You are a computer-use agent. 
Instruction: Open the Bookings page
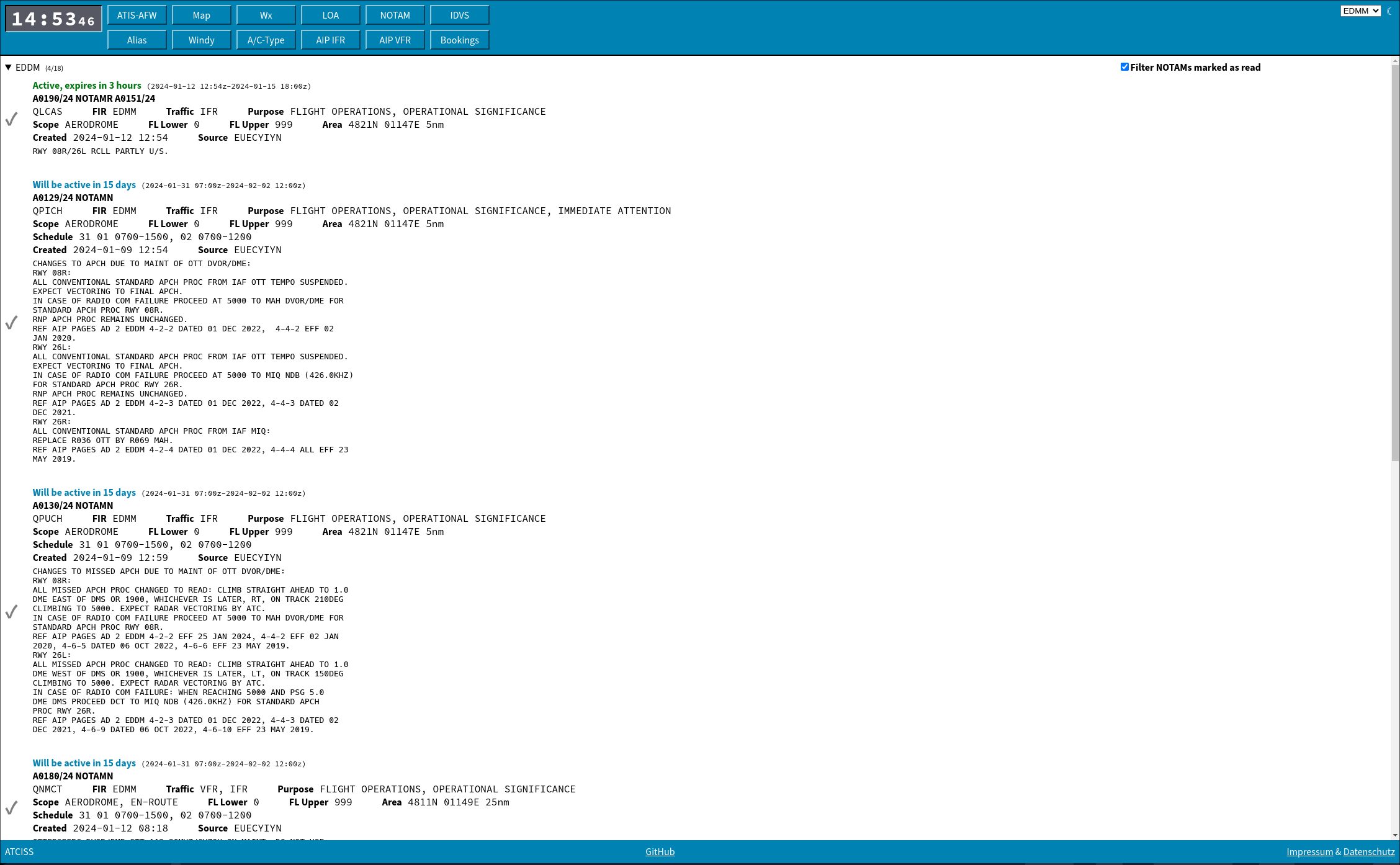[x=460, y=40]
